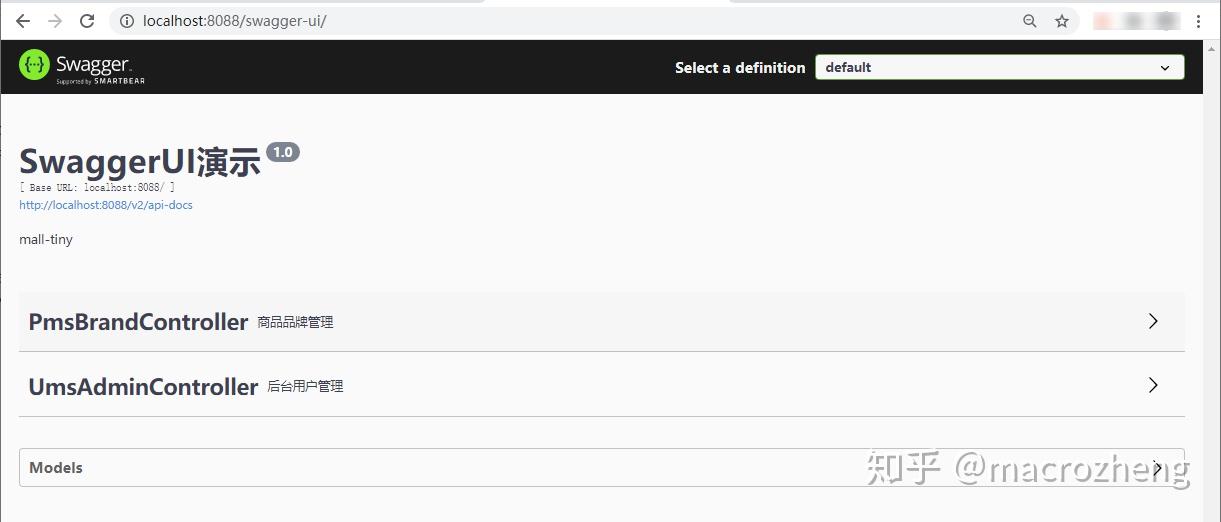This screenshot has height=522, width=1221.
Task: Bookmark this page with the star icon
Action: pyautogui.click(x=1062, y=21)
